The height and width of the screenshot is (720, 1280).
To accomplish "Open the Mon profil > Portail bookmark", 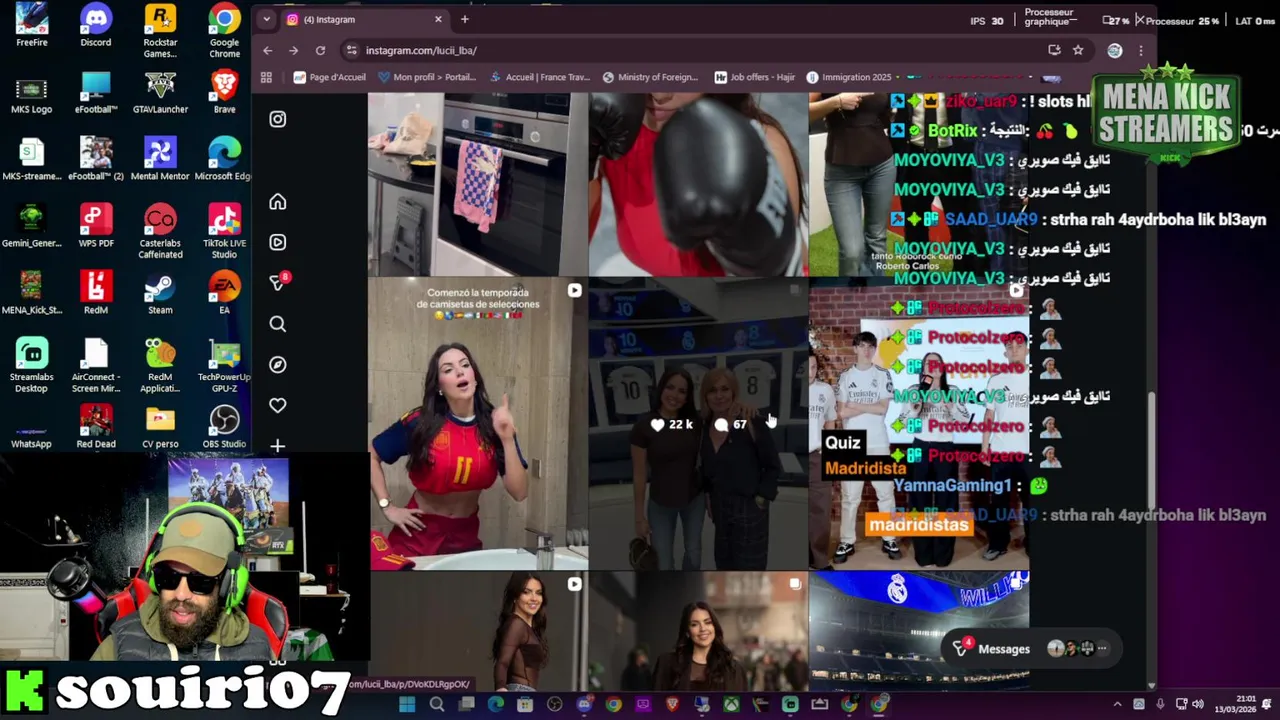I will point(427,77).
